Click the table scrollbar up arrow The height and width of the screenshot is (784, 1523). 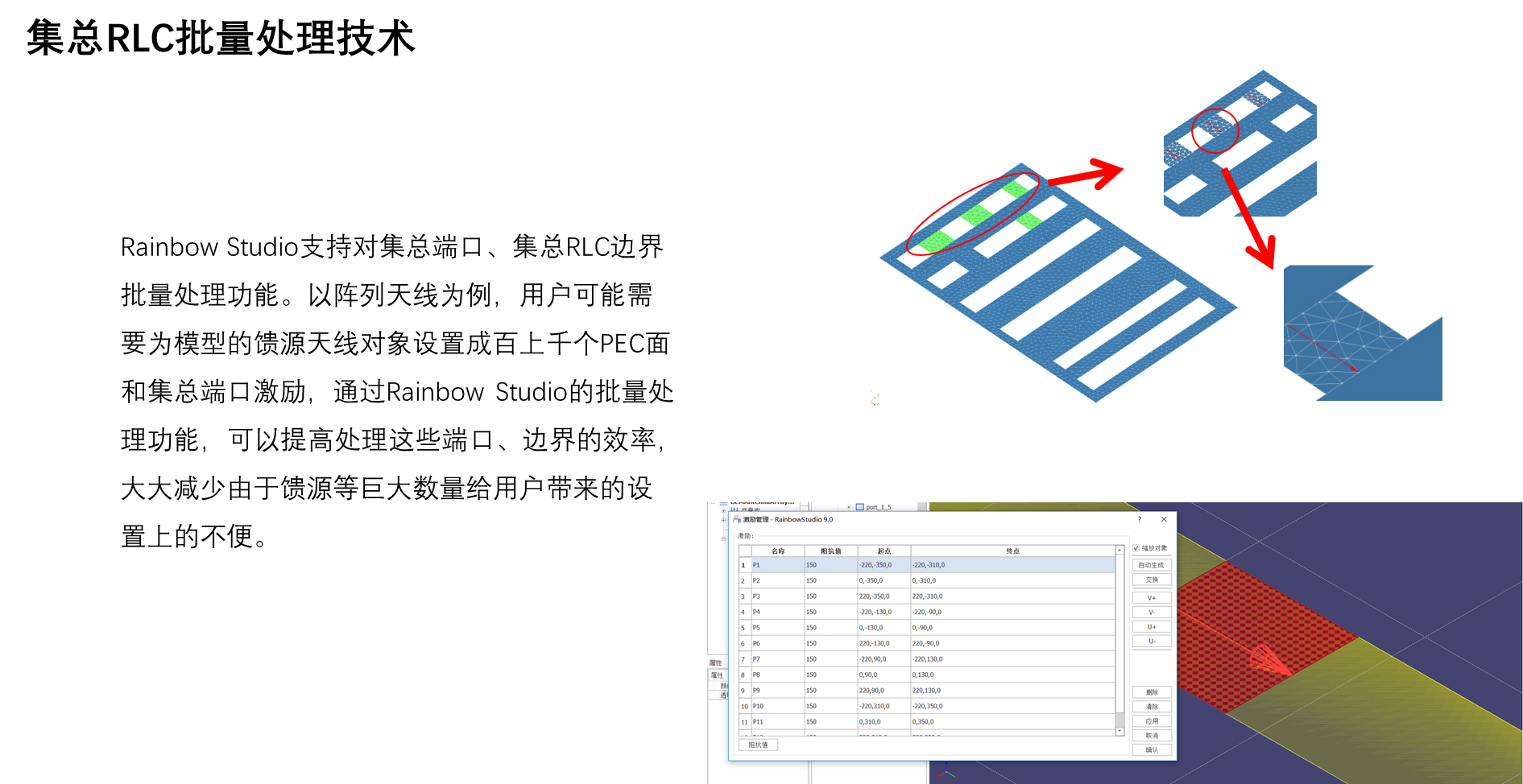[1119, 550]
